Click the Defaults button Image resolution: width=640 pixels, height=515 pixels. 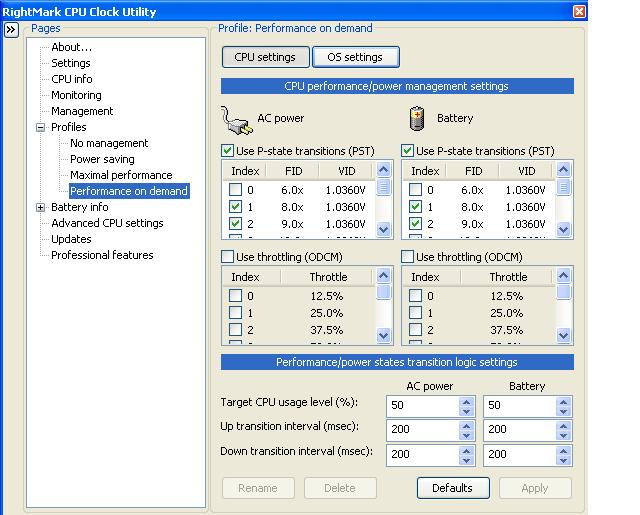click(x=453, y=488)
